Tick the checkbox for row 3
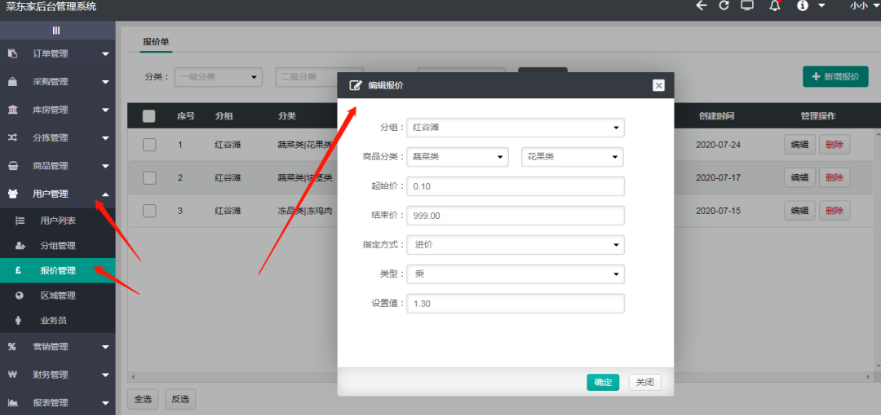The height and width of the screenshot is (415, 882). (x=149, y=211)
